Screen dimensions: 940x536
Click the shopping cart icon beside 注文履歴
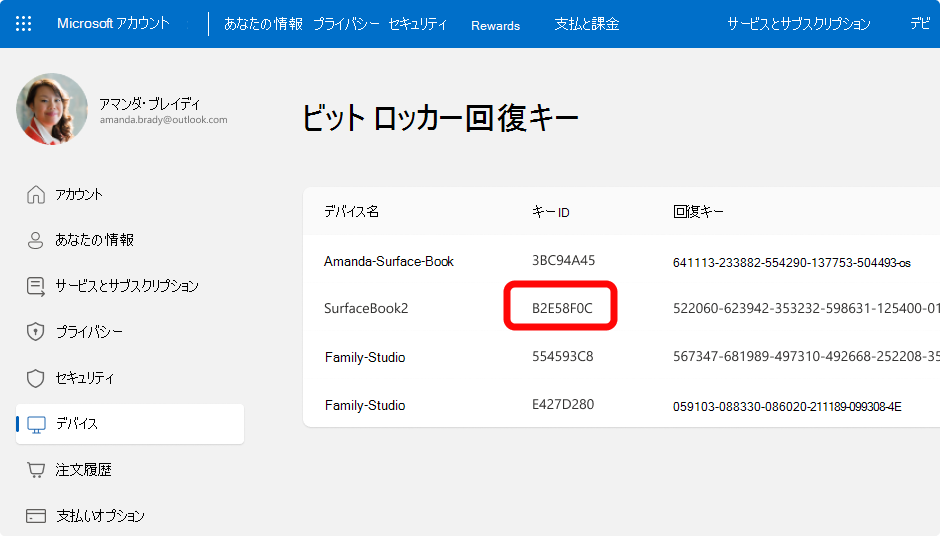pyautogui.click(x=35, y=470)
